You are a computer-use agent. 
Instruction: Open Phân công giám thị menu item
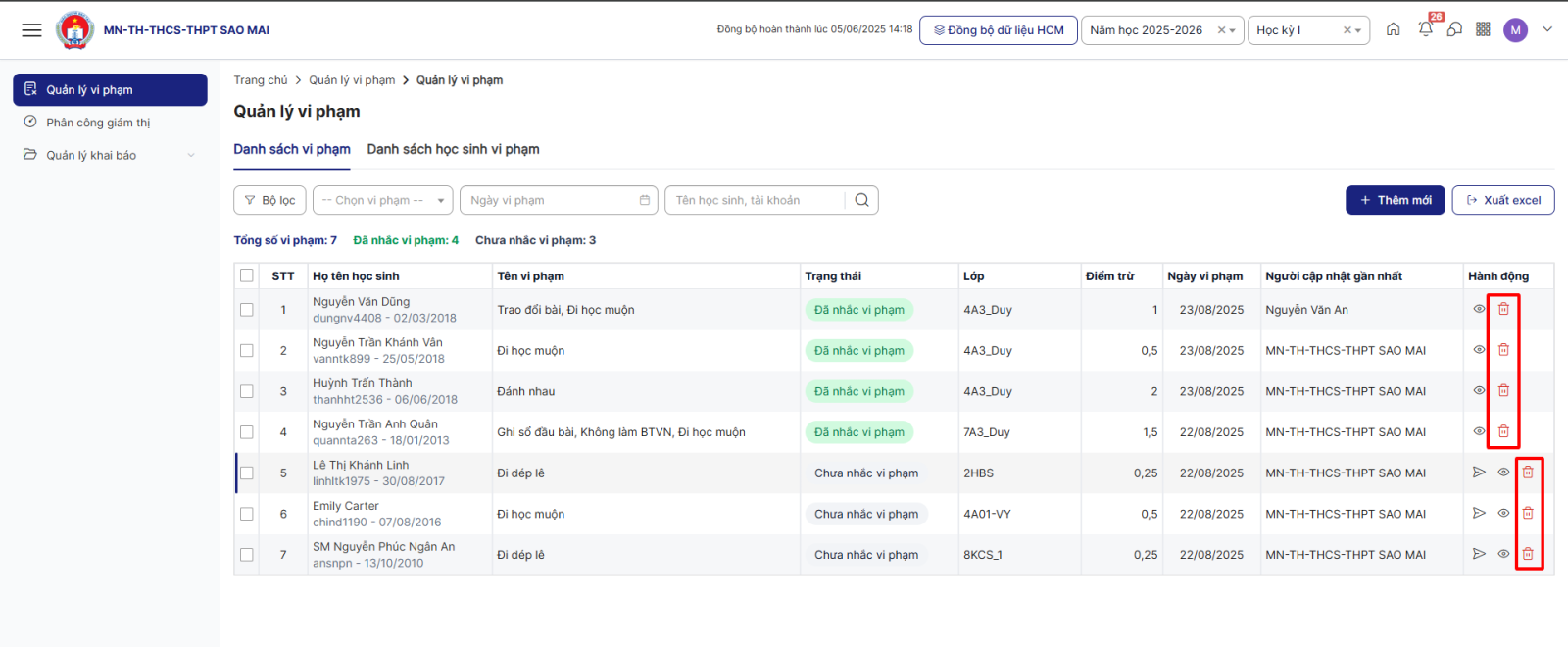[98, 123]
